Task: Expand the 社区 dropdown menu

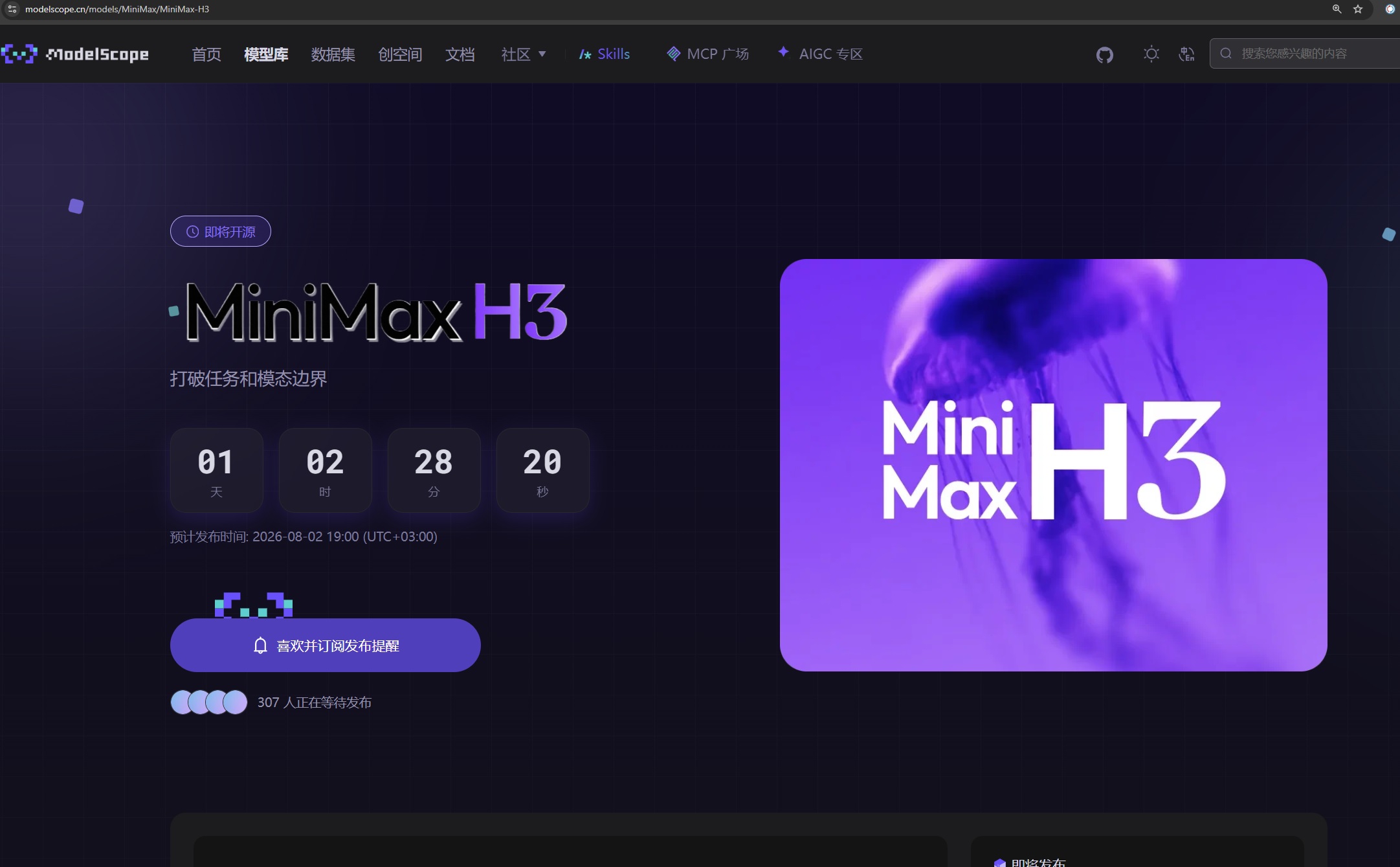Action: (524, 54)
